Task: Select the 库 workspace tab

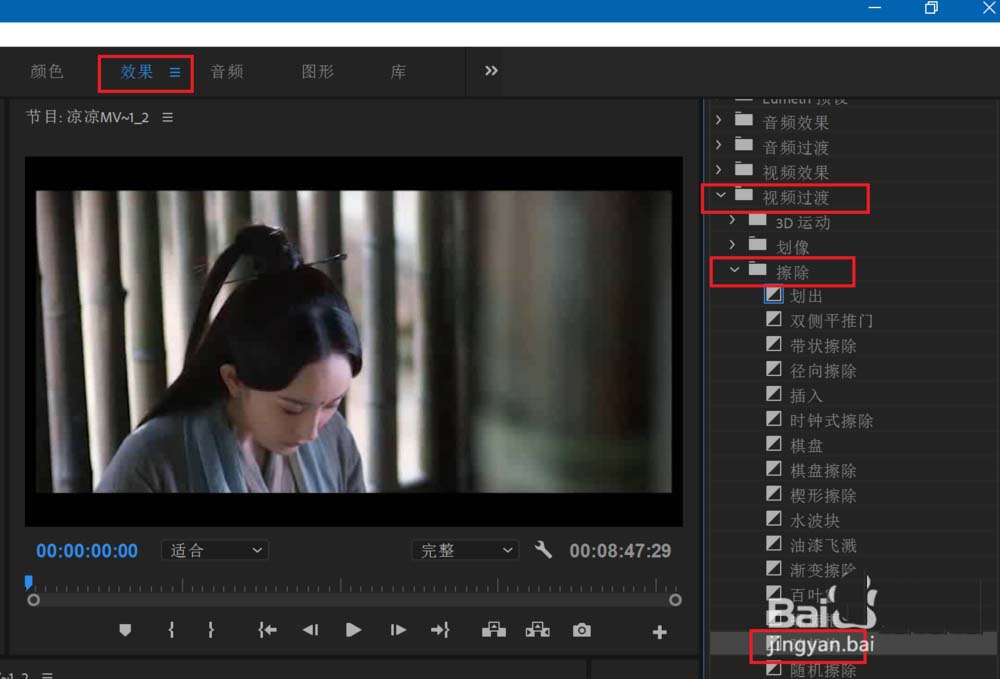Action: click(x=399, y=71)
